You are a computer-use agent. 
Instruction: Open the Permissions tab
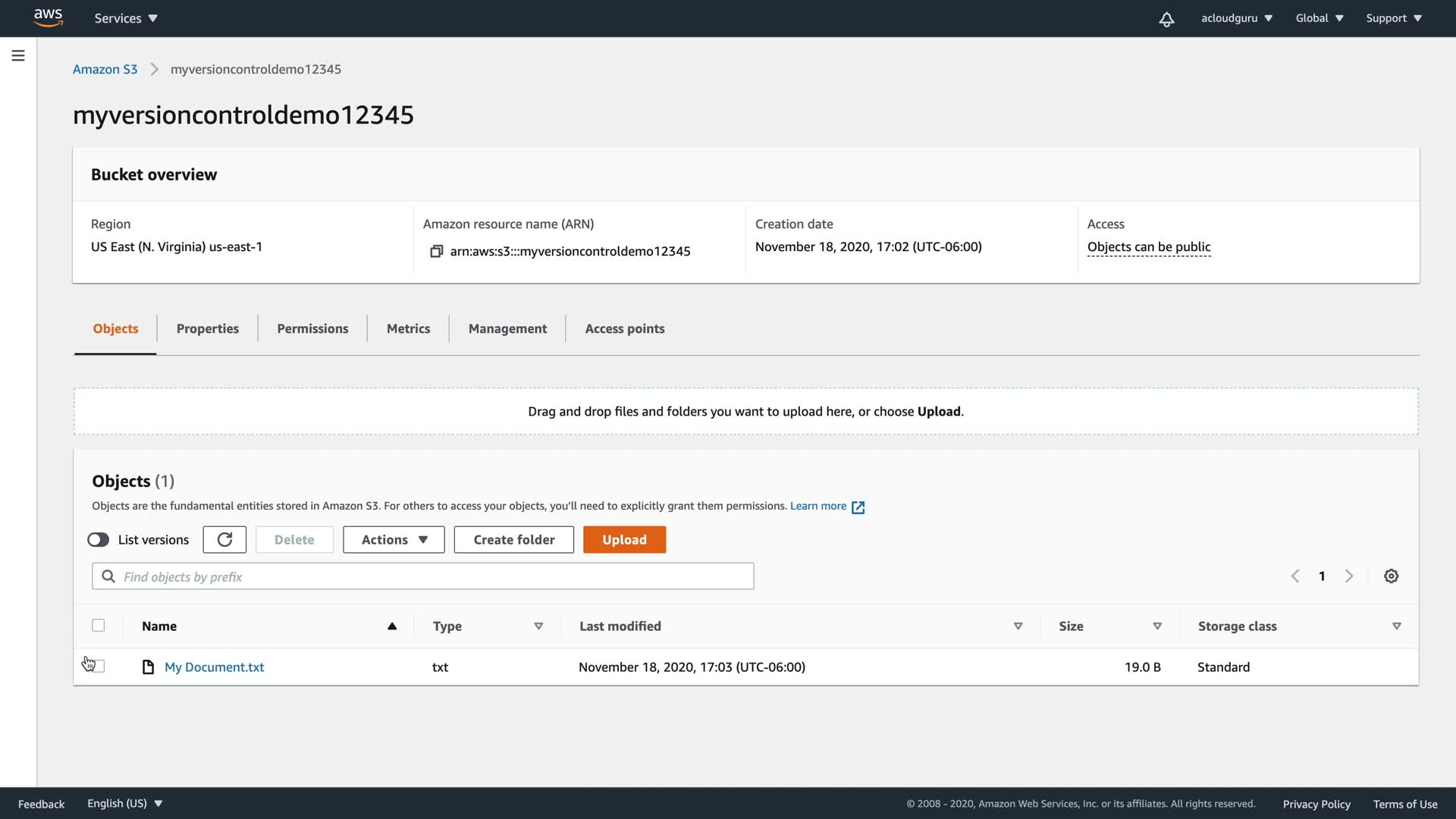pos(312,328)
